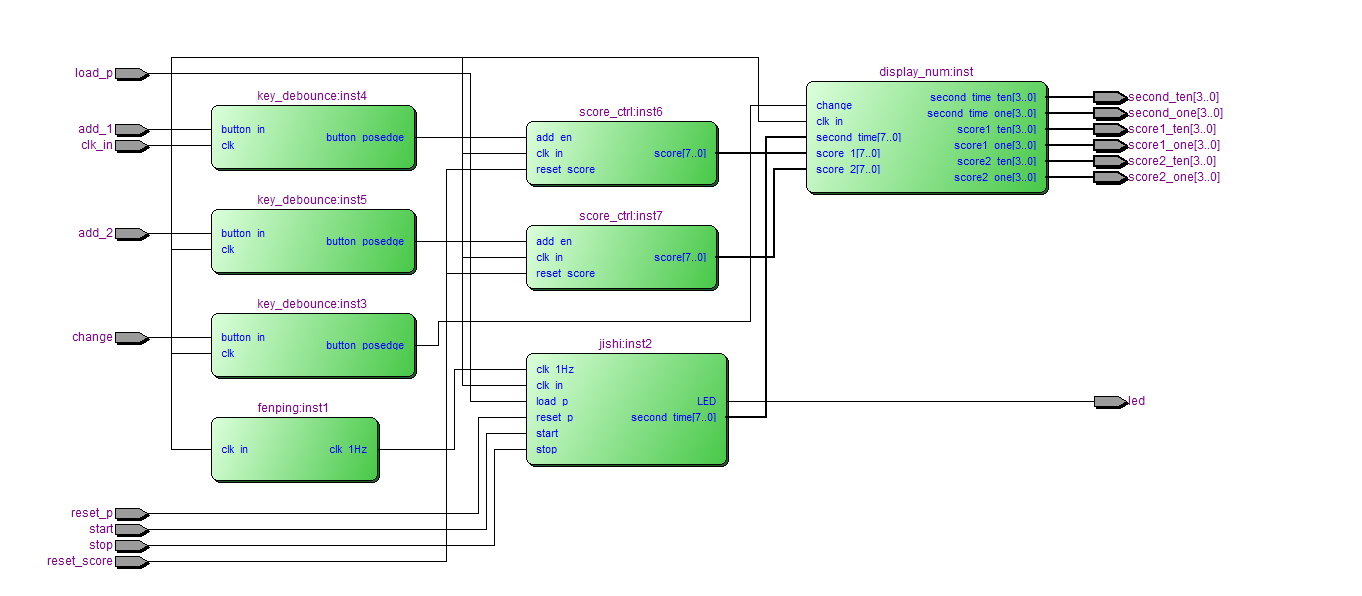The width and height of the screenshot is (1362, 596).
Task: Select score_1[7..0] port of display_num:inst
Action: click(x=848, y=154)
